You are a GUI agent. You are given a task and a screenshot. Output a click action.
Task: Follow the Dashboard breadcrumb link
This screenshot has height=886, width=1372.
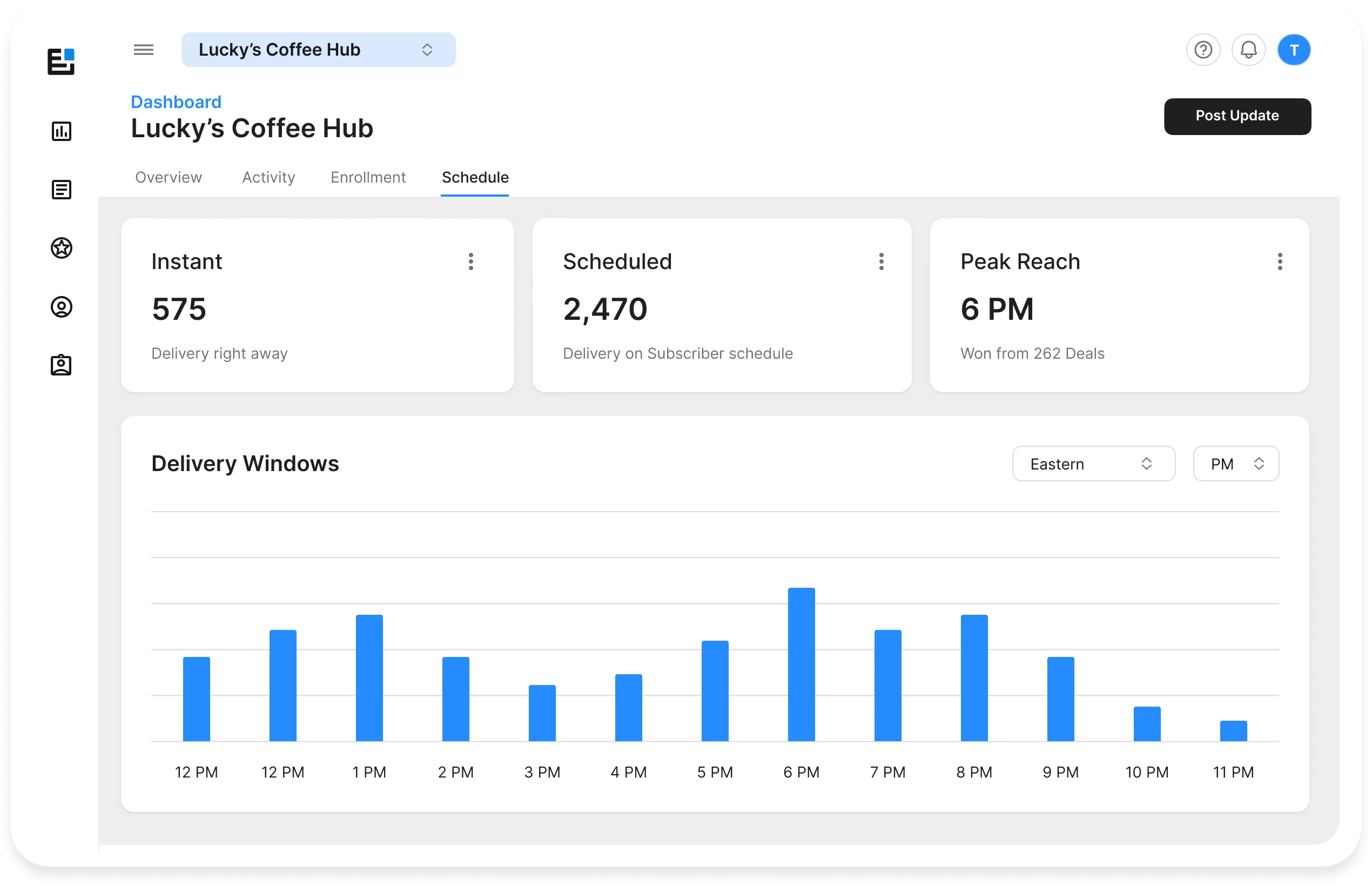[x=176, y=102]
